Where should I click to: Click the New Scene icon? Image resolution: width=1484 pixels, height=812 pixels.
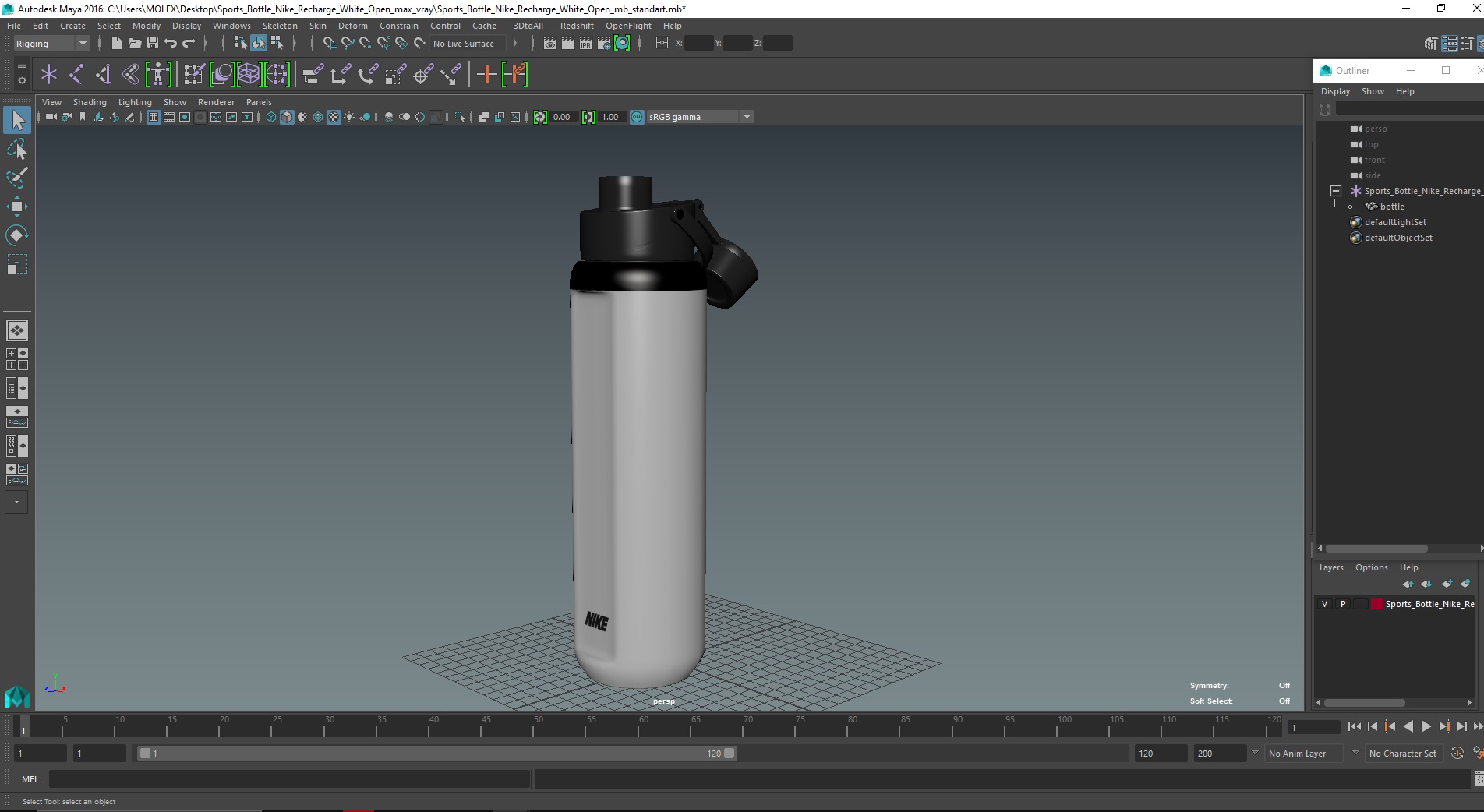pos(116,43)
